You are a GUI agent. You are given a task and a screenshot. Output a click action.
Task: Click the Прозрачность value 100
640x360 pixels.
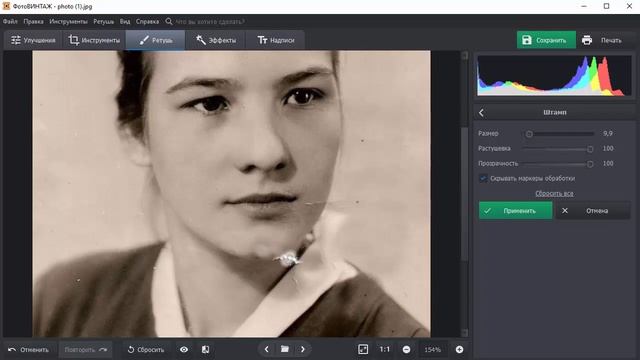pyautogui.click(x=608, y=164)
